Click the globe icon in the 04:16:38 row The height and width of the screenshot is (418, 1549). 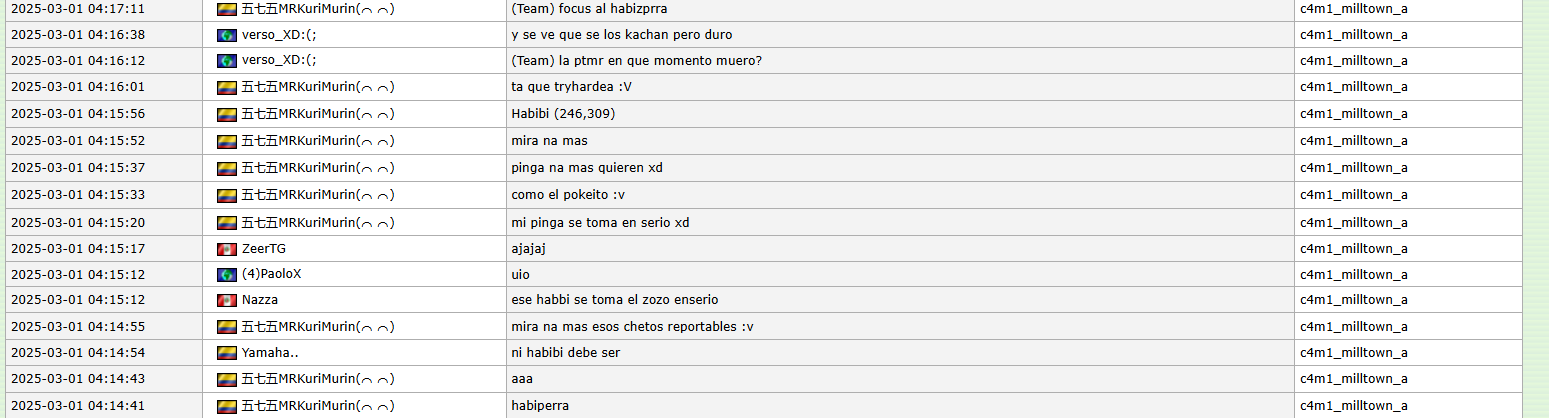(x=227, y=35)
